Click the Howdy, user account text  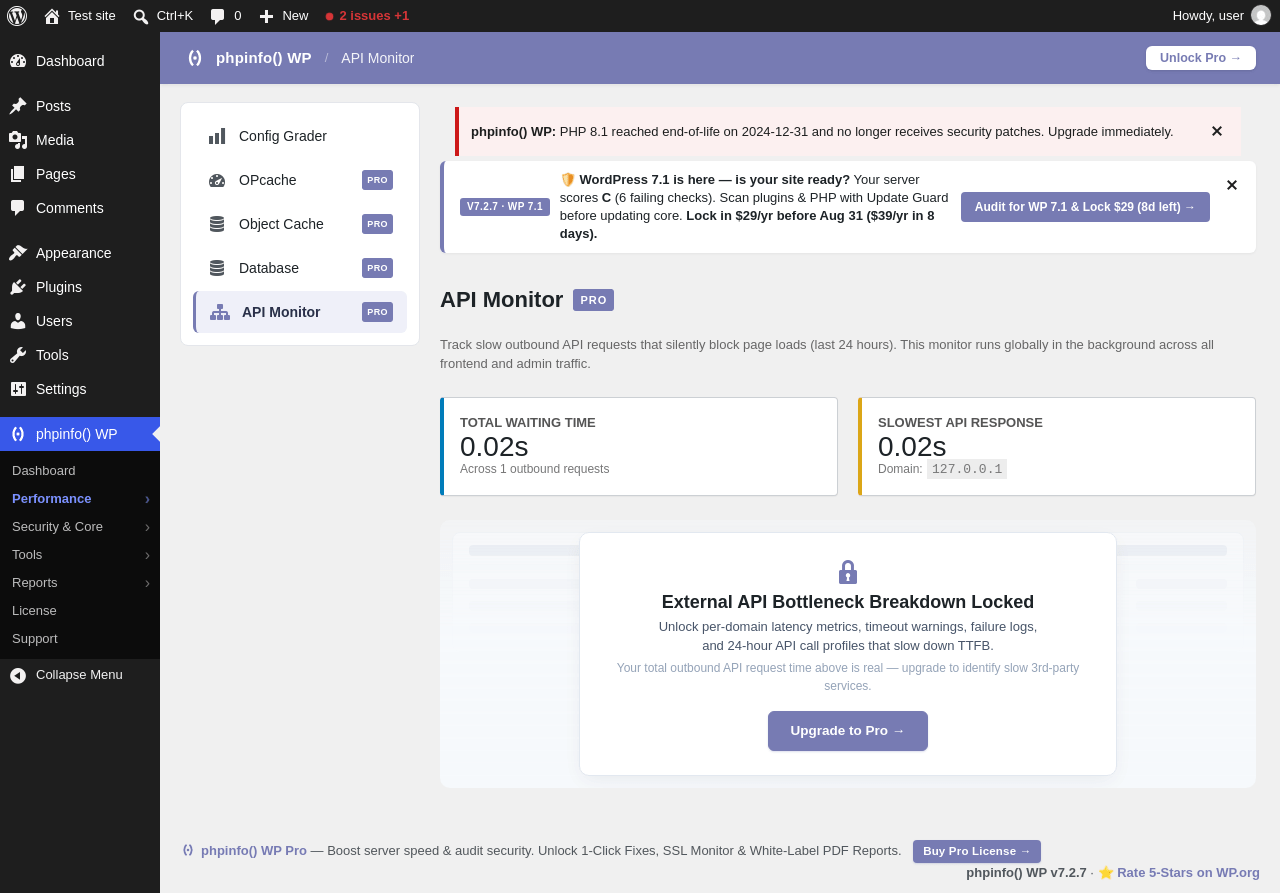(x=1208, y=16)
